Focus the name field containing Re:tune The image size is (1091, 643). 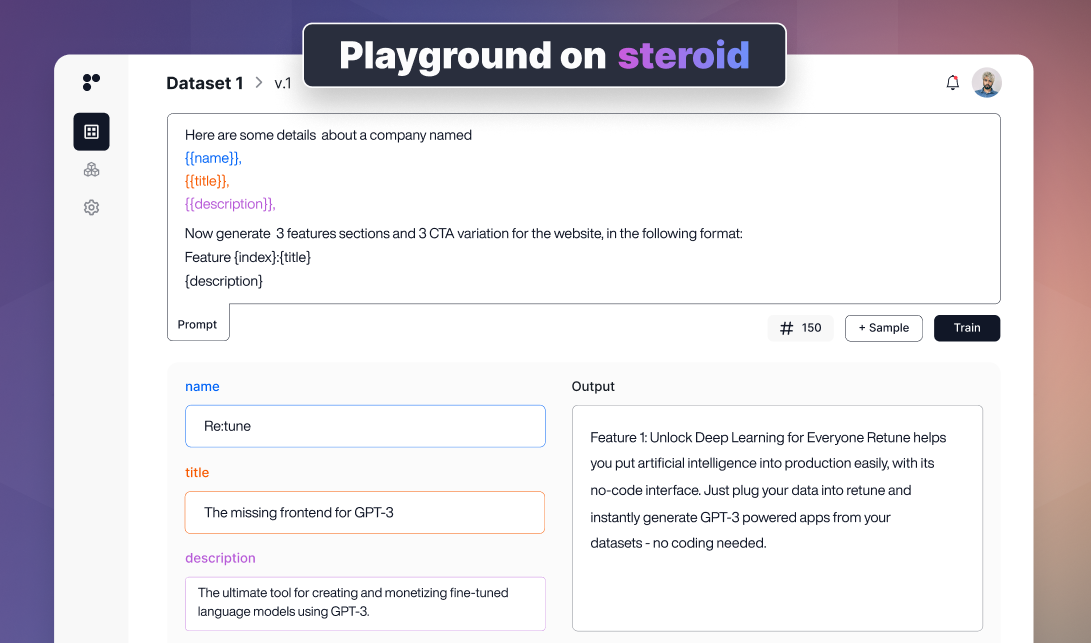365,426
